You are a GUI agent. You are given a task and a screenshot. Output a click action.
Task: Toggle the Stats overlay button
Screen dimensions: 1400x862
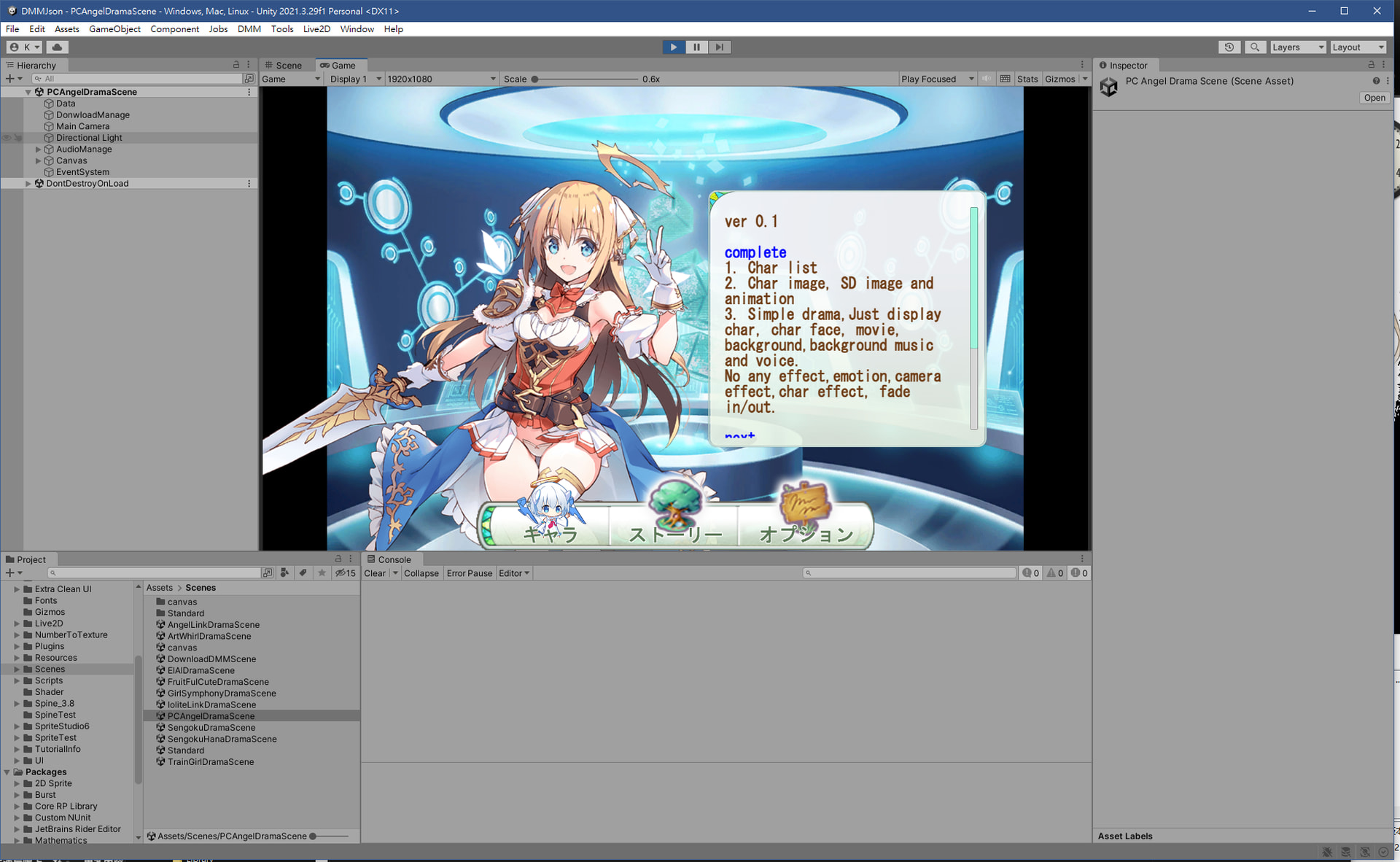(1027, 79)
